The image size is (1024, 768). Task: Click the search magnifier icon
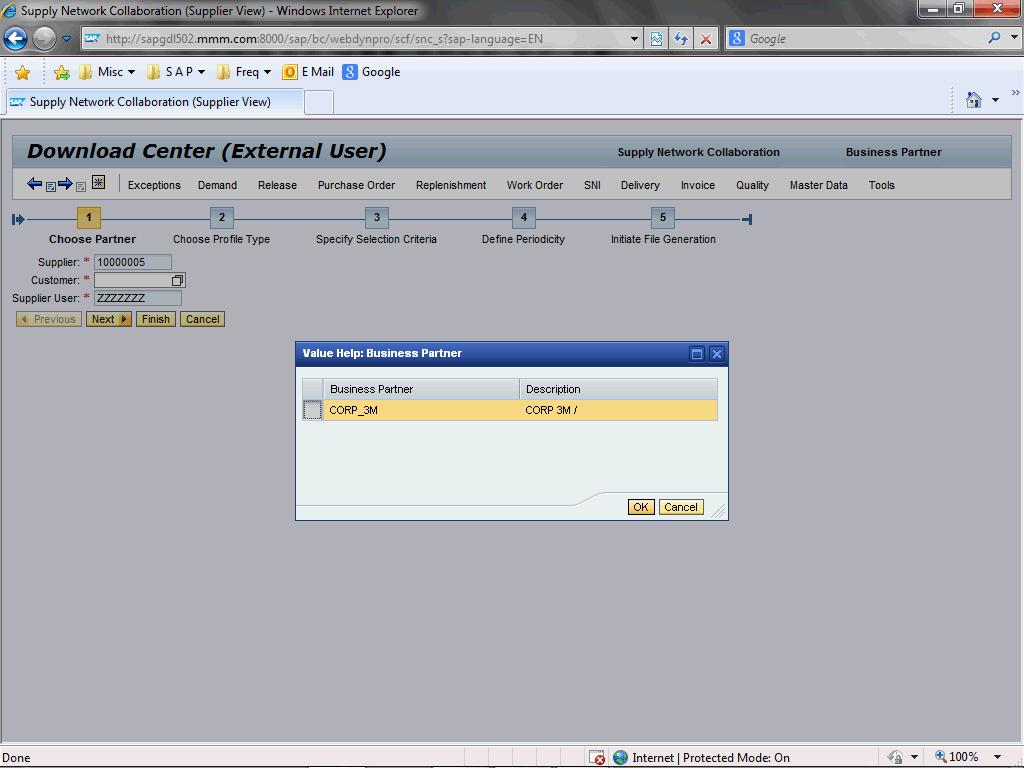[994, 38]
